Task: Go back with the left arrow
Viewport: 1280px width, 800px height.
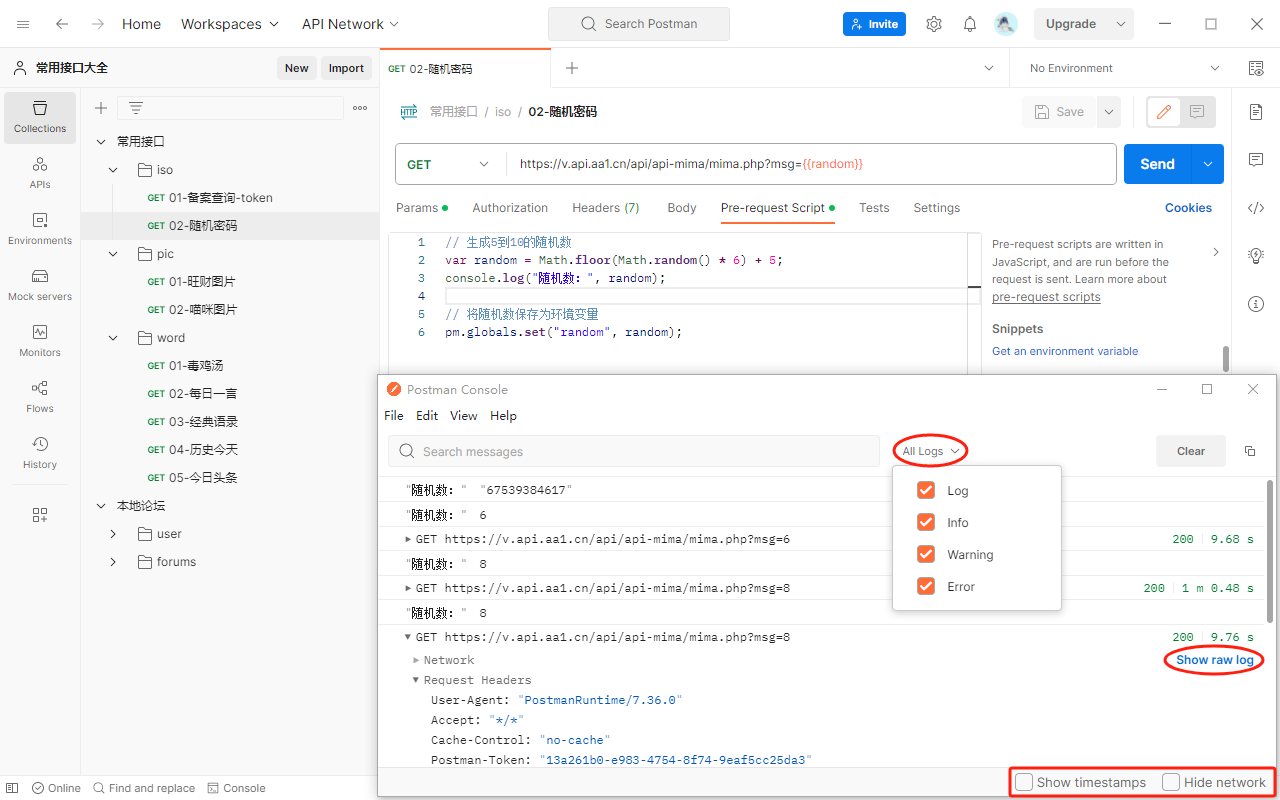Action: 62,24
